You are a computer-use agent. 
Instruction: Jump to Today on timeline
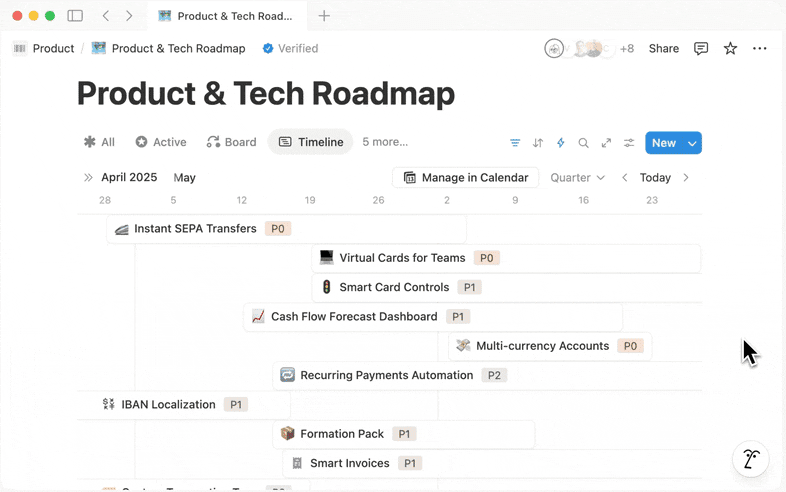tap(655, 178)
